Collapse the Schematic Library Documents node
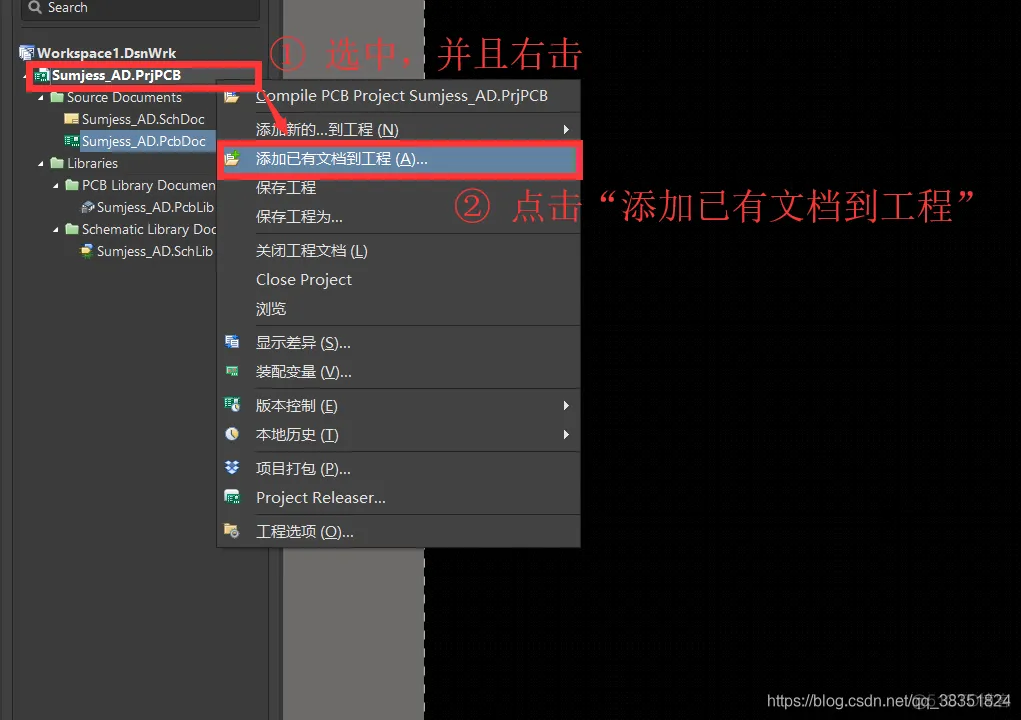The width and height of the screenshot is (1021, 720). point(56,230)
